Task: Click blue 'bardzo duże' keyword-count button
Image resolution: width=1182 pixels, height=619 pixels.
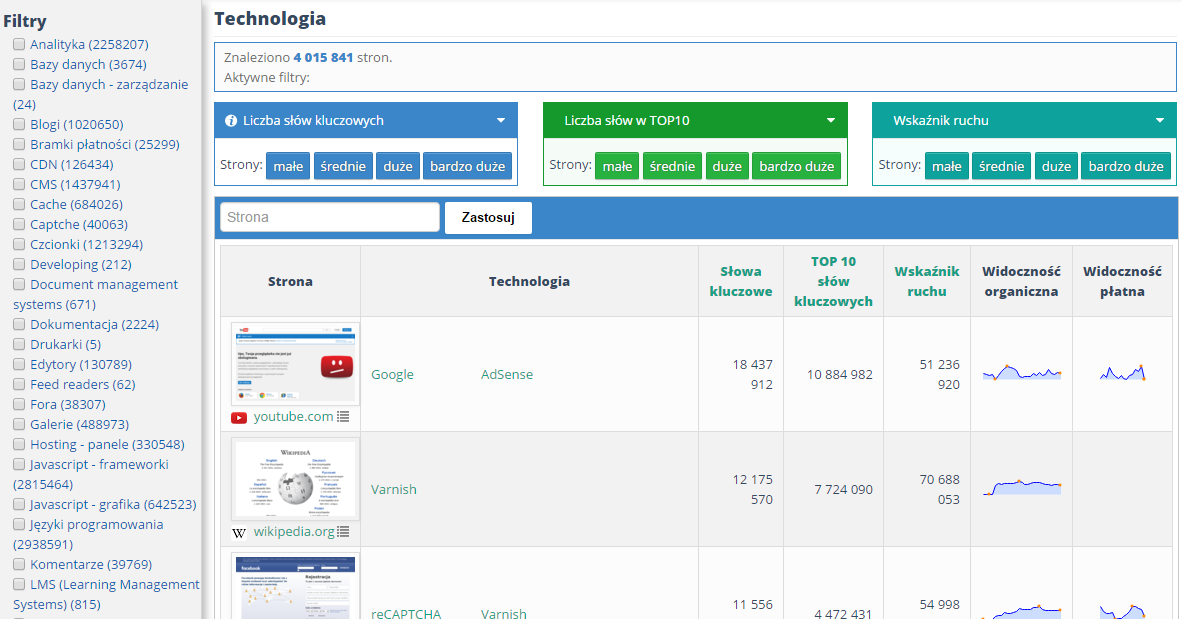Action: [467, 166]
